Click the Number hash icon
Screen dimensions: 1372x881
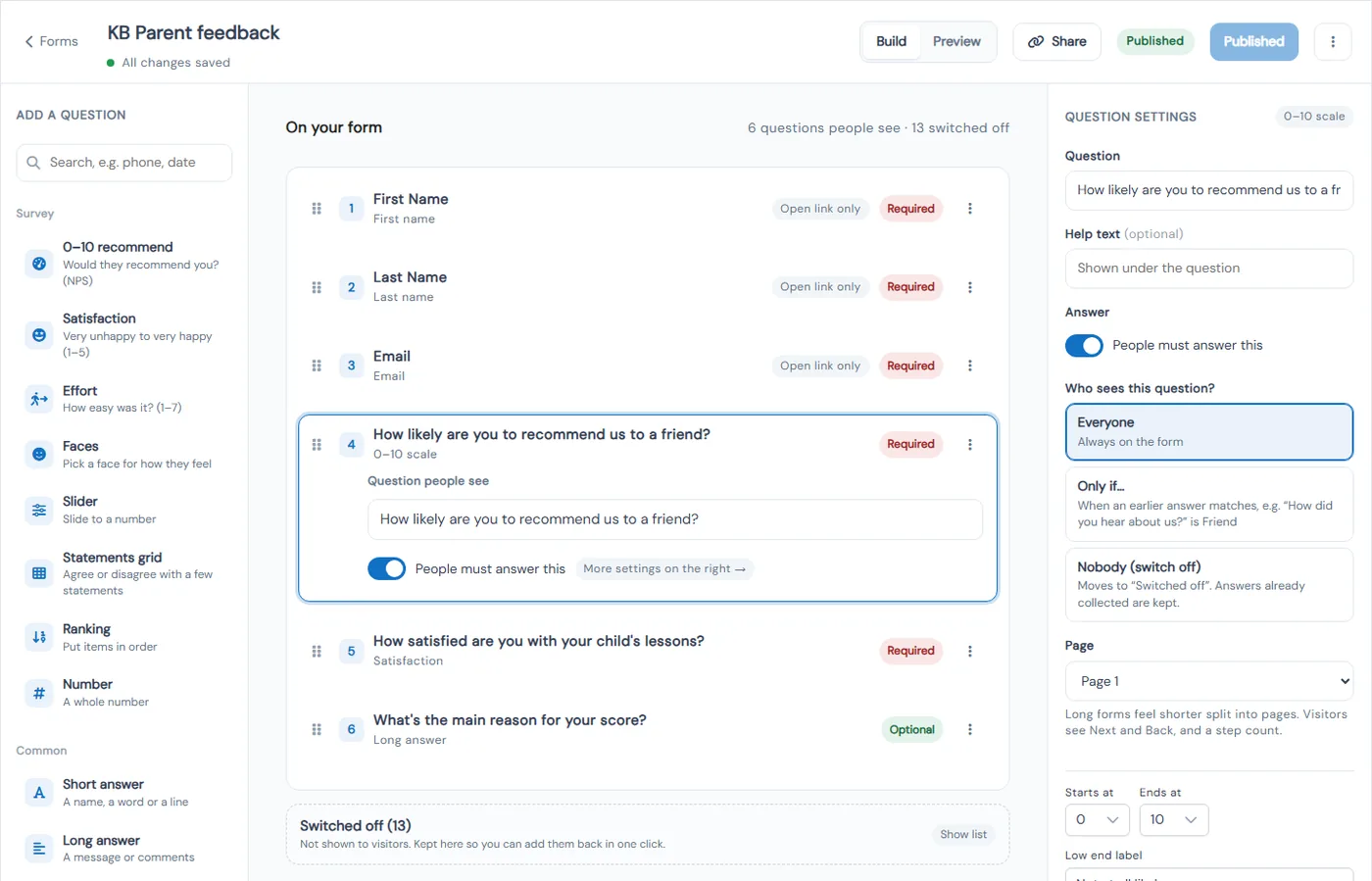coord(39,693)
